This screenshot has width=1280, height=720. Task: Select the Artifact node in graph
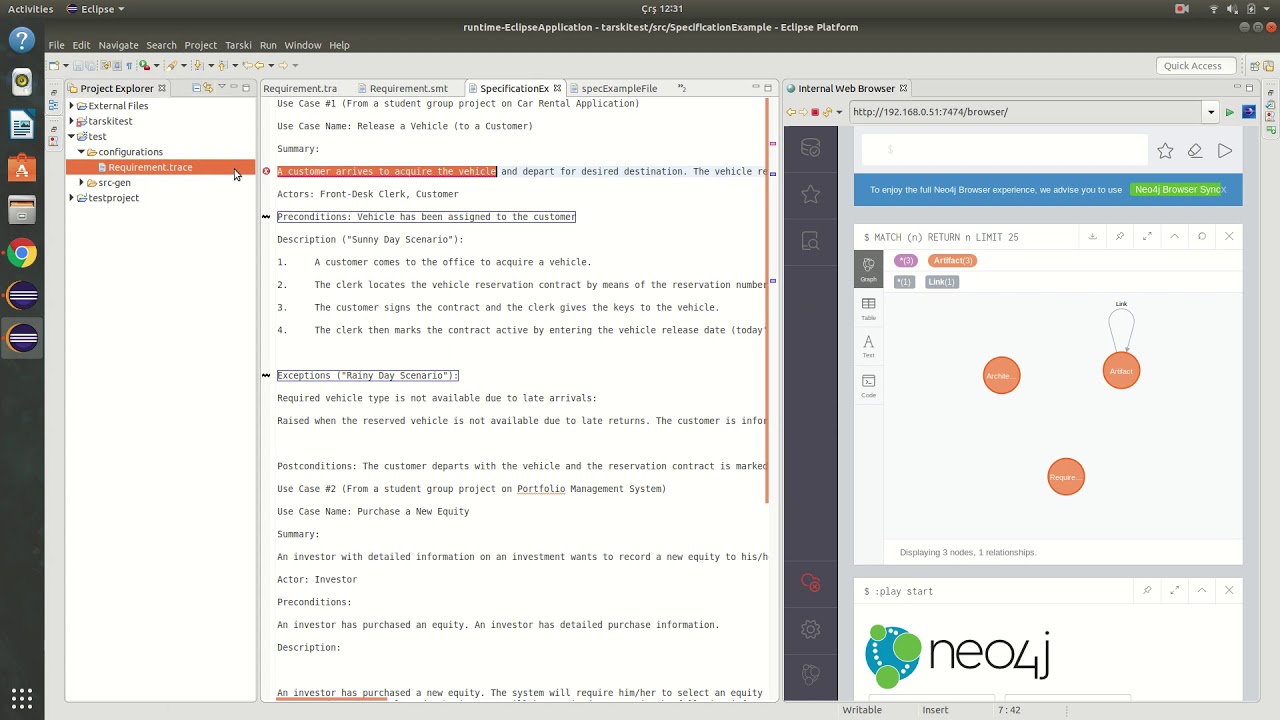(1121, 371)
